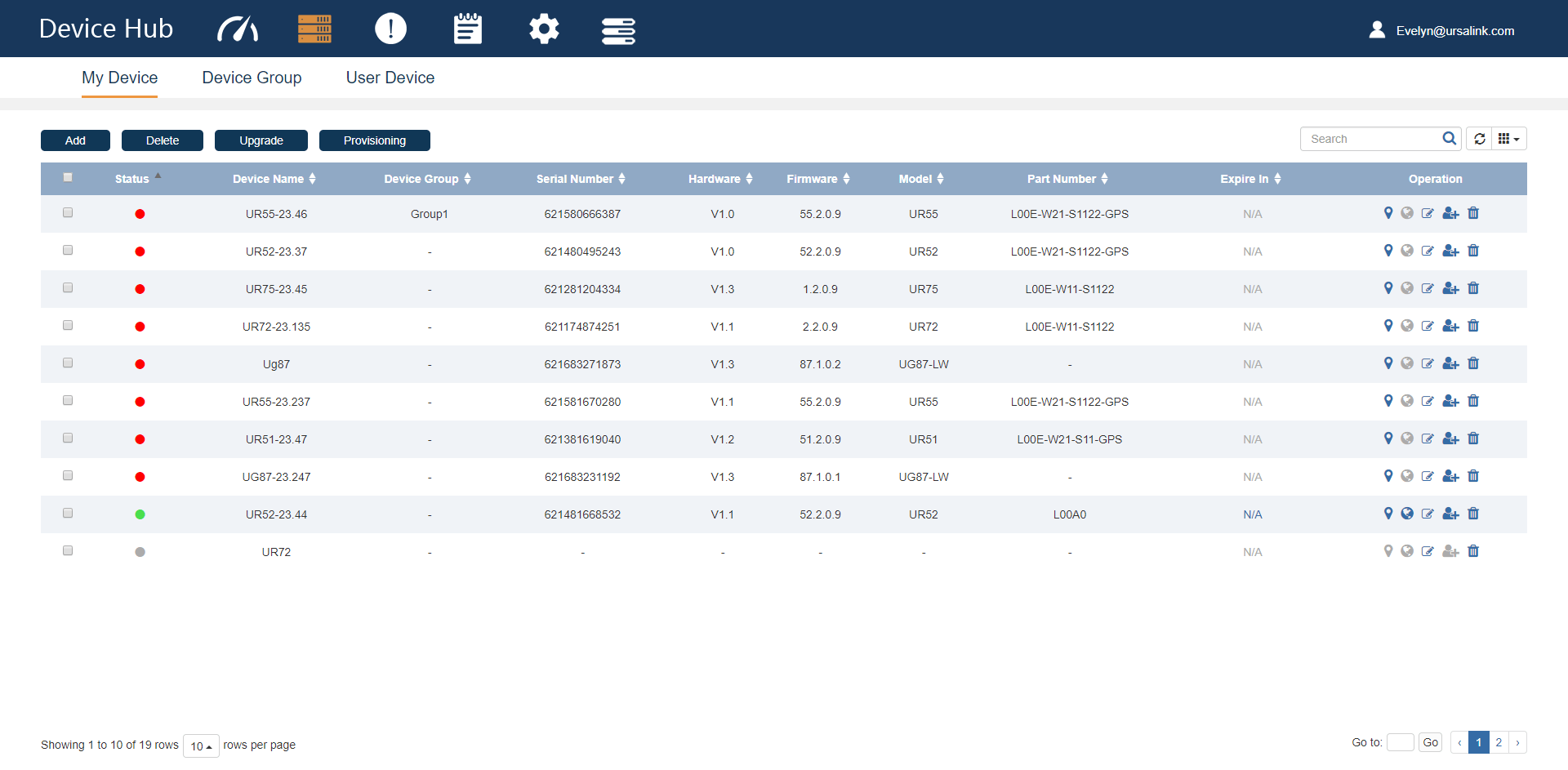This screenshot has height=770, width=1568.
Task: Click the Provisioning button
Action: [374, 140]
